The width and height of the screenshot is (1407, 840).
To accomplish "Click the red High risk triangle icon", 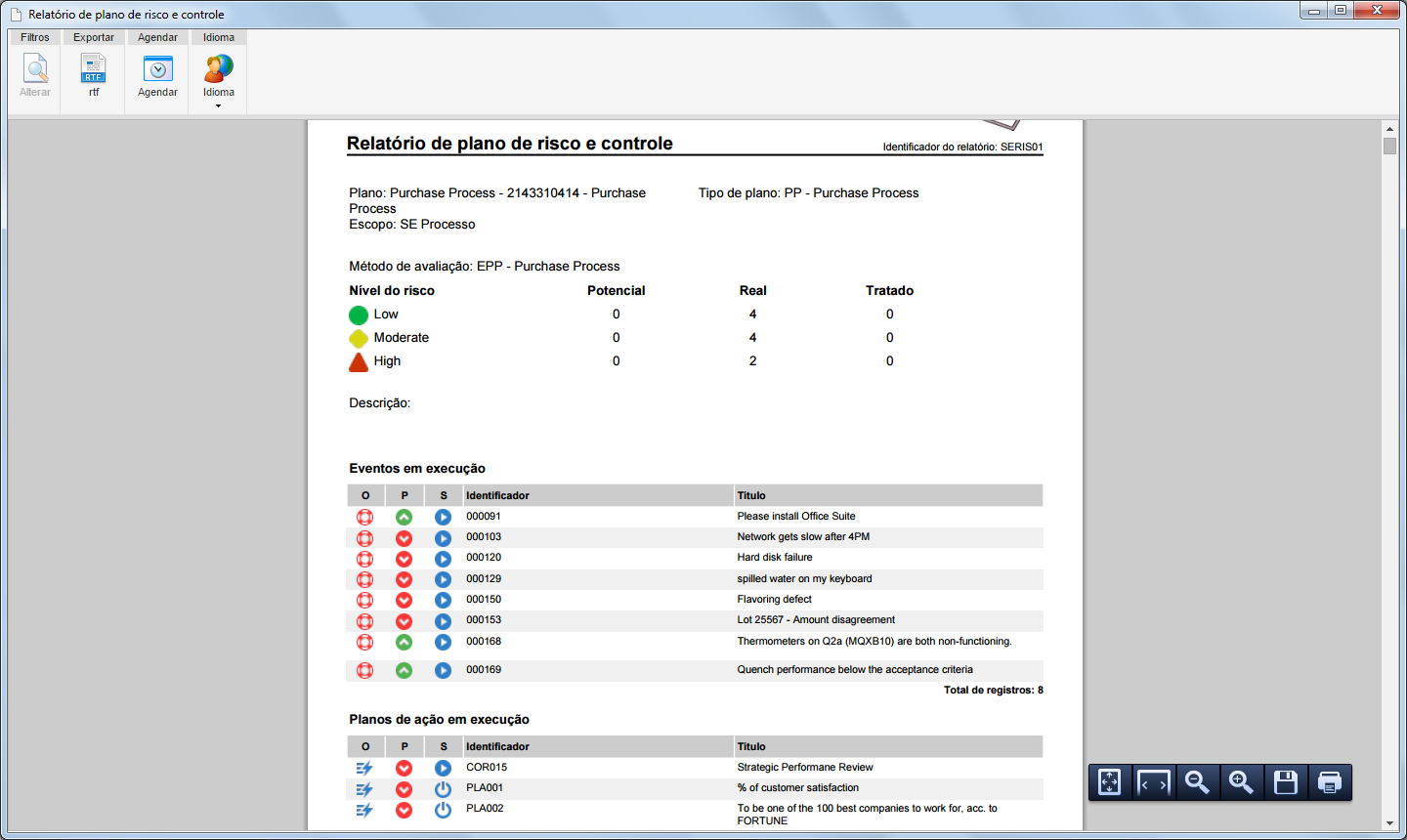I will 359,362.
